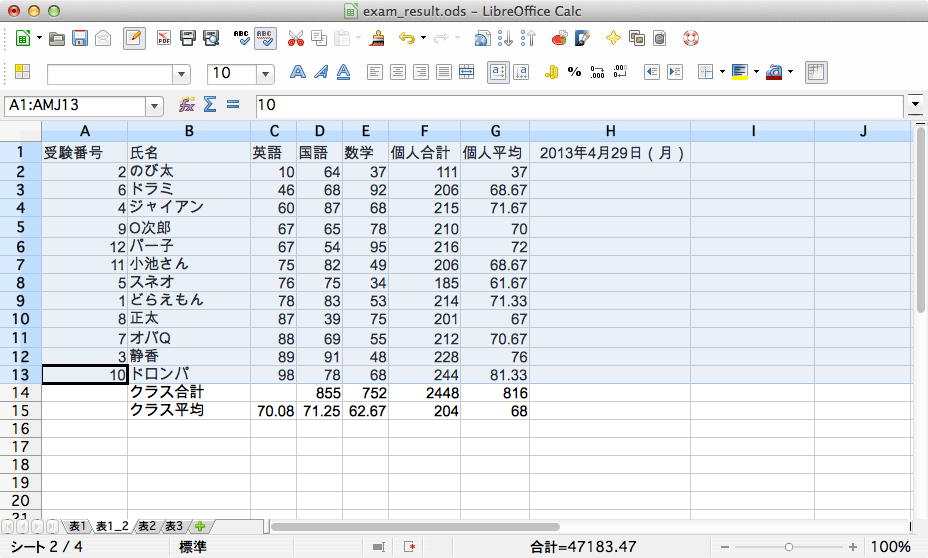
Task: Open the font color dropdown arrow
Action: pyautogui.click(x=791, y=72)
